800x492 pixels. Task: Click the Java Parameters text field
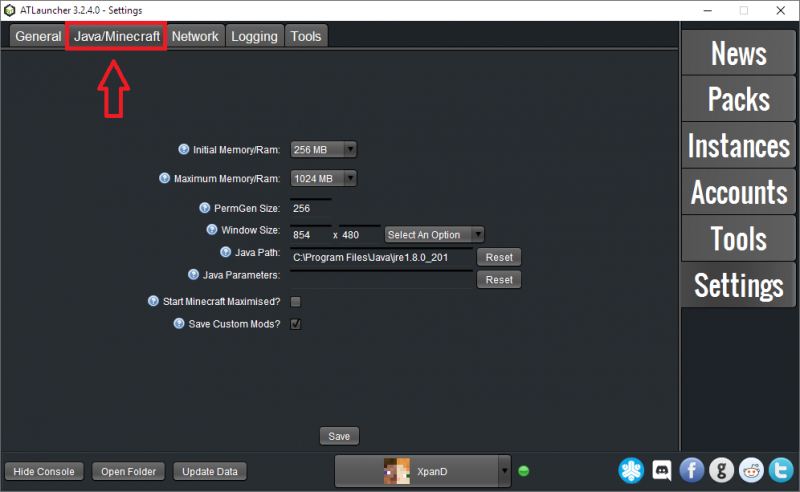point(381,280)
